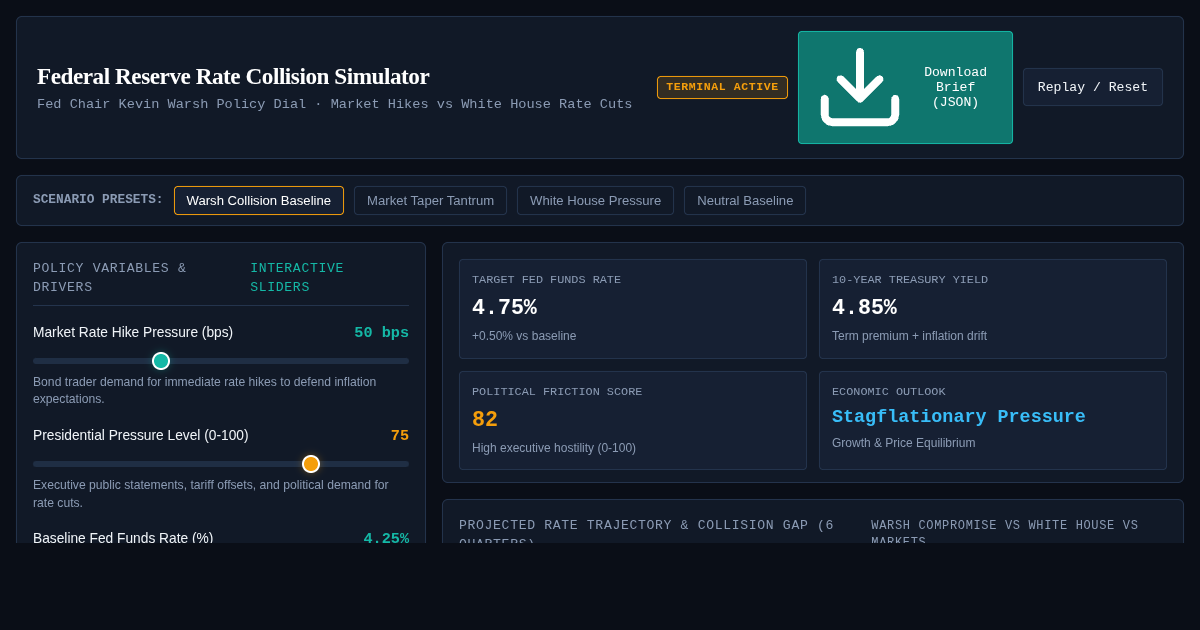Viewport: 1200px width, 630px height.
Task: Click the Market Rate Hike Pressure (bps) label
Action: pyautogui.click(x=133, y=332)
